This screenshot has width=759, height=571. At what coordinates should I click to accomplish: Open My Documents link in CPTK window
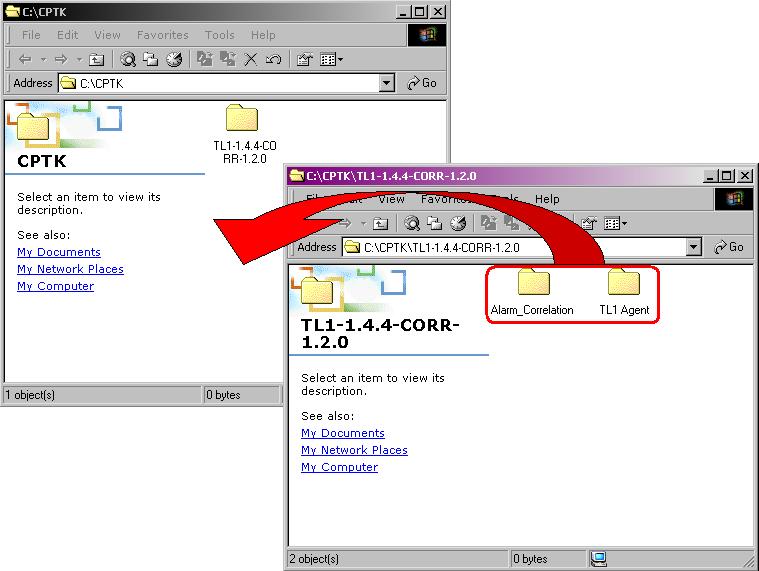pyautogui.click(x=59, y=252)
